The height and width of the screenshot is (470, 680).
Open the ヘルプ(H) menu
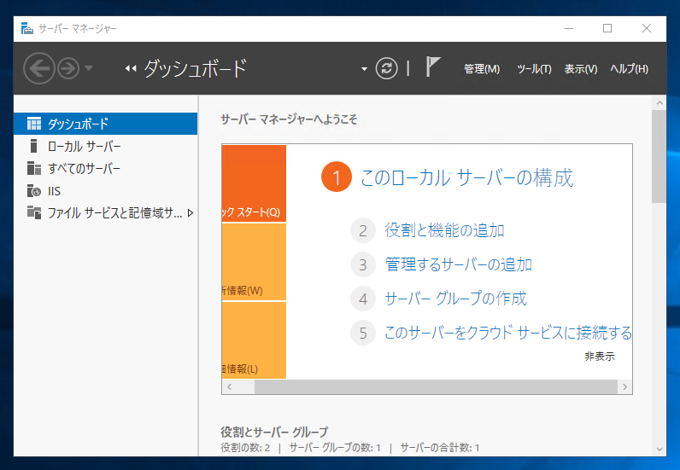pyautogui.click(x=629, y=69)
